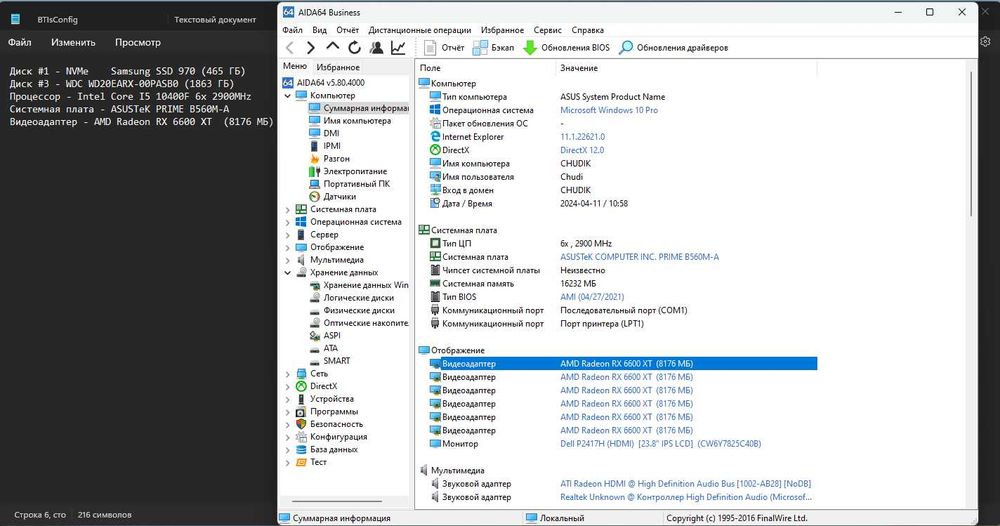Open the Microsoft Windows 10 Pro link
The width and height of the screenshot is (1000, 526).
point(609,110)
